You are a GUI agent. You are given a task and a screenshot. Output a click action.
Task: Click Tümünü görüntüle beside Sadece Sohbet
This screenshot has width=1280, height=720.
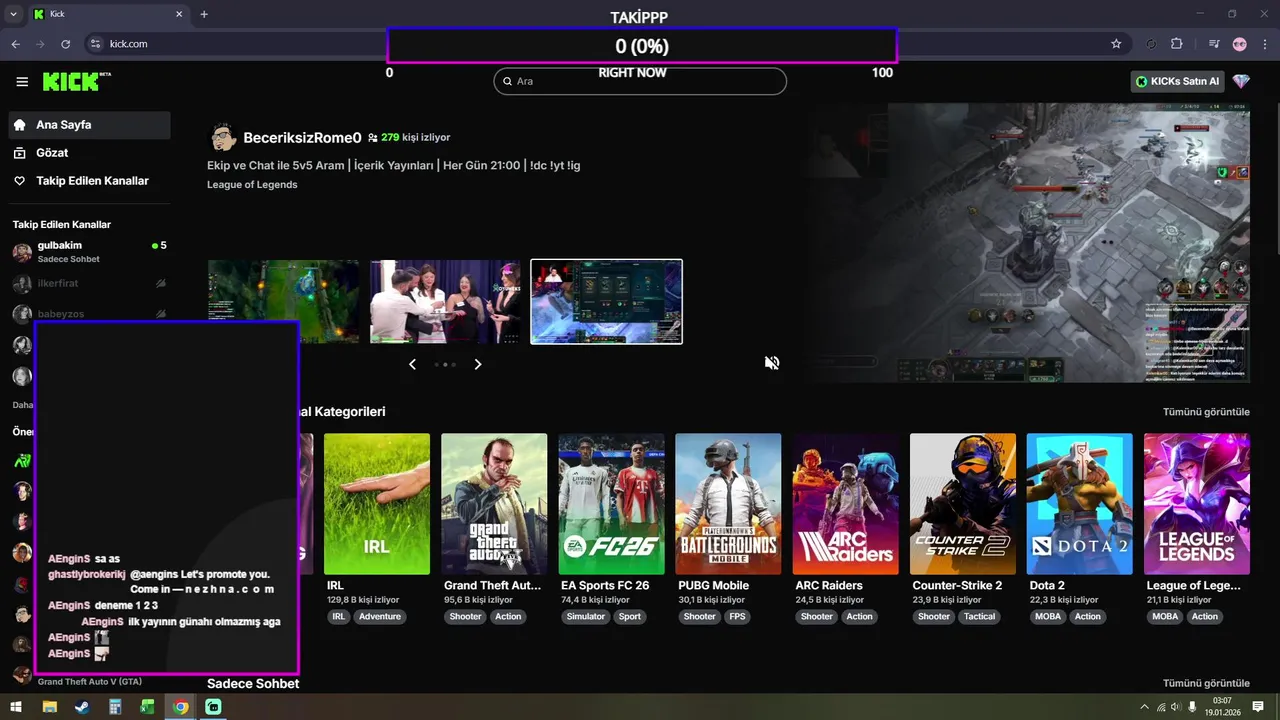click(1206, 683)
